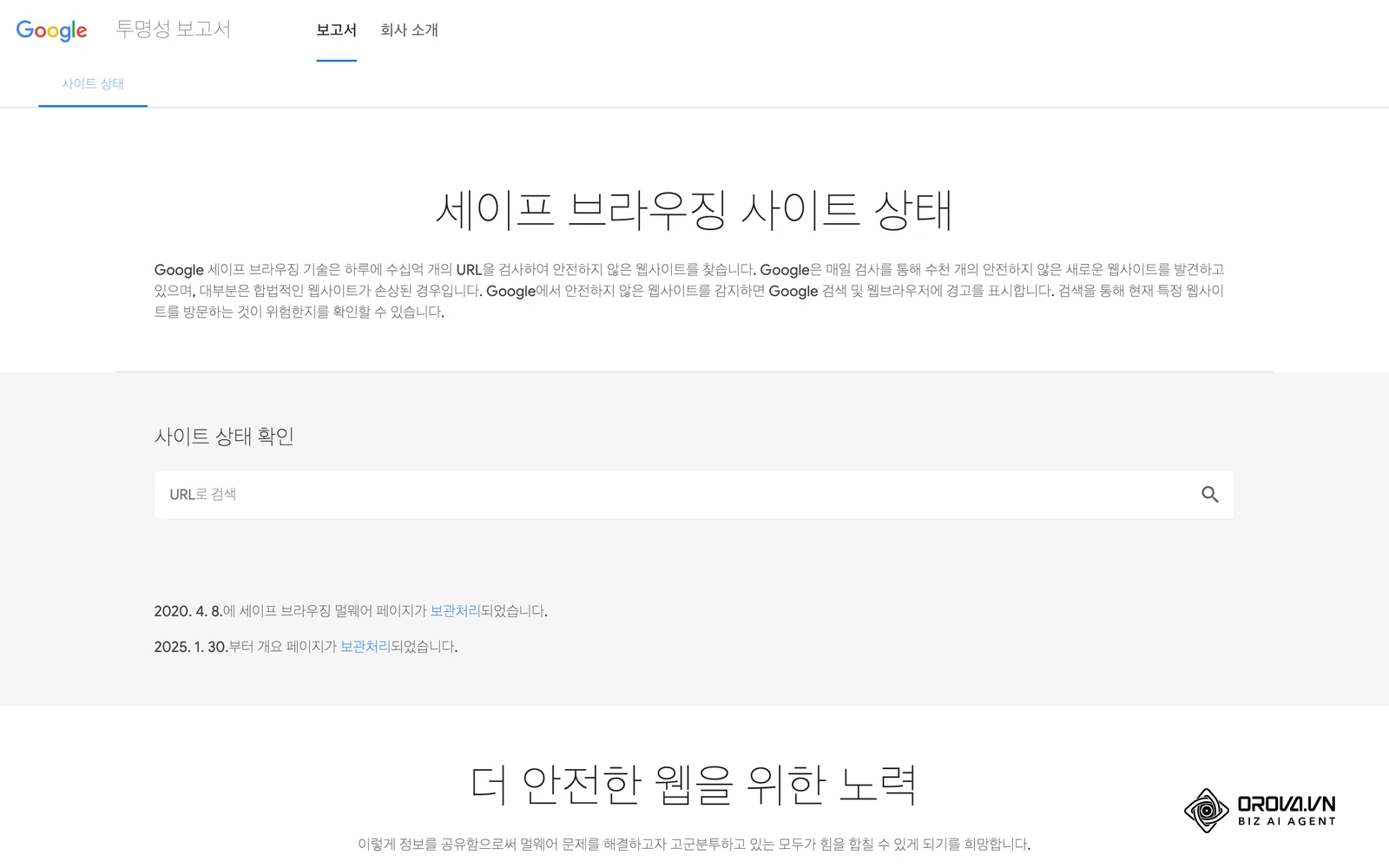
Task: Click the Google logo
Action: click(x=51, y=30)
